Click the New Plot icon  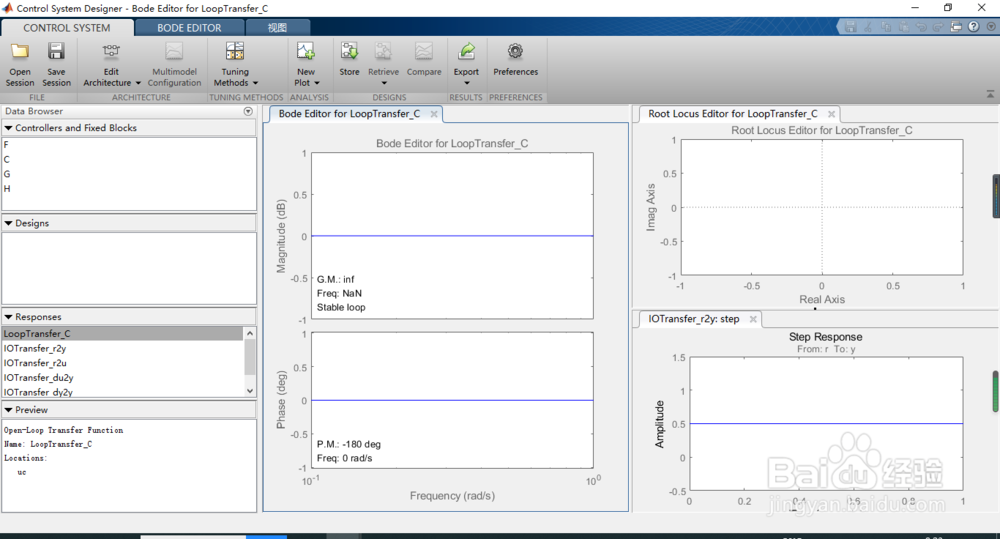tap(305, 52)
